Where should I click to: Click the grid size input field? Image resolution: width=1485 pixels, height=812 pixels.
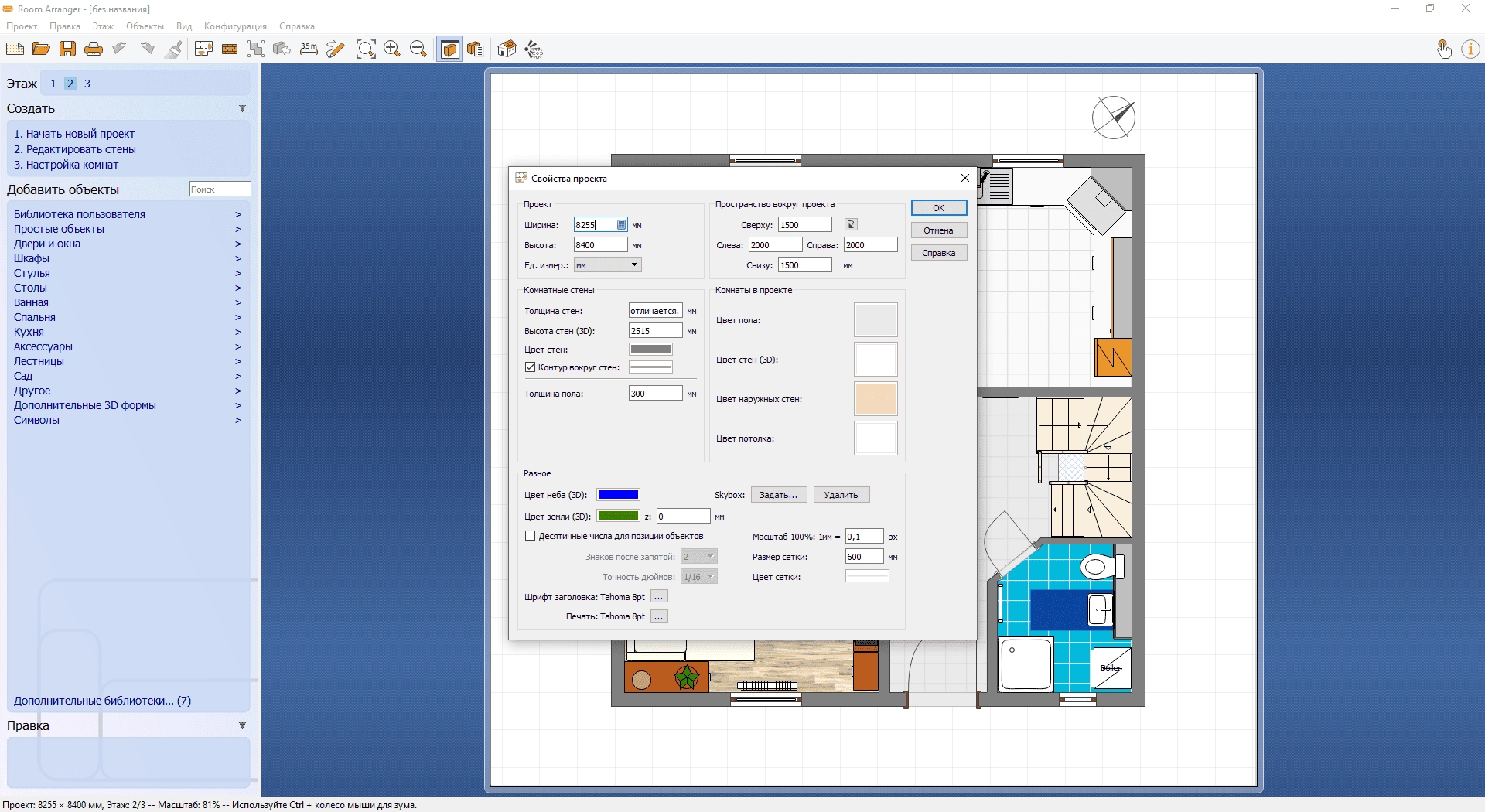(x=865, y=557)
